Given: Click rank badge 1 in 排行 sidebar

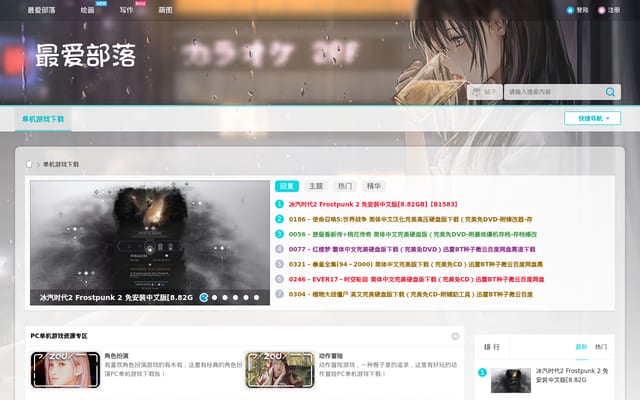Looking at the screenshot, I should click(482, 372).
